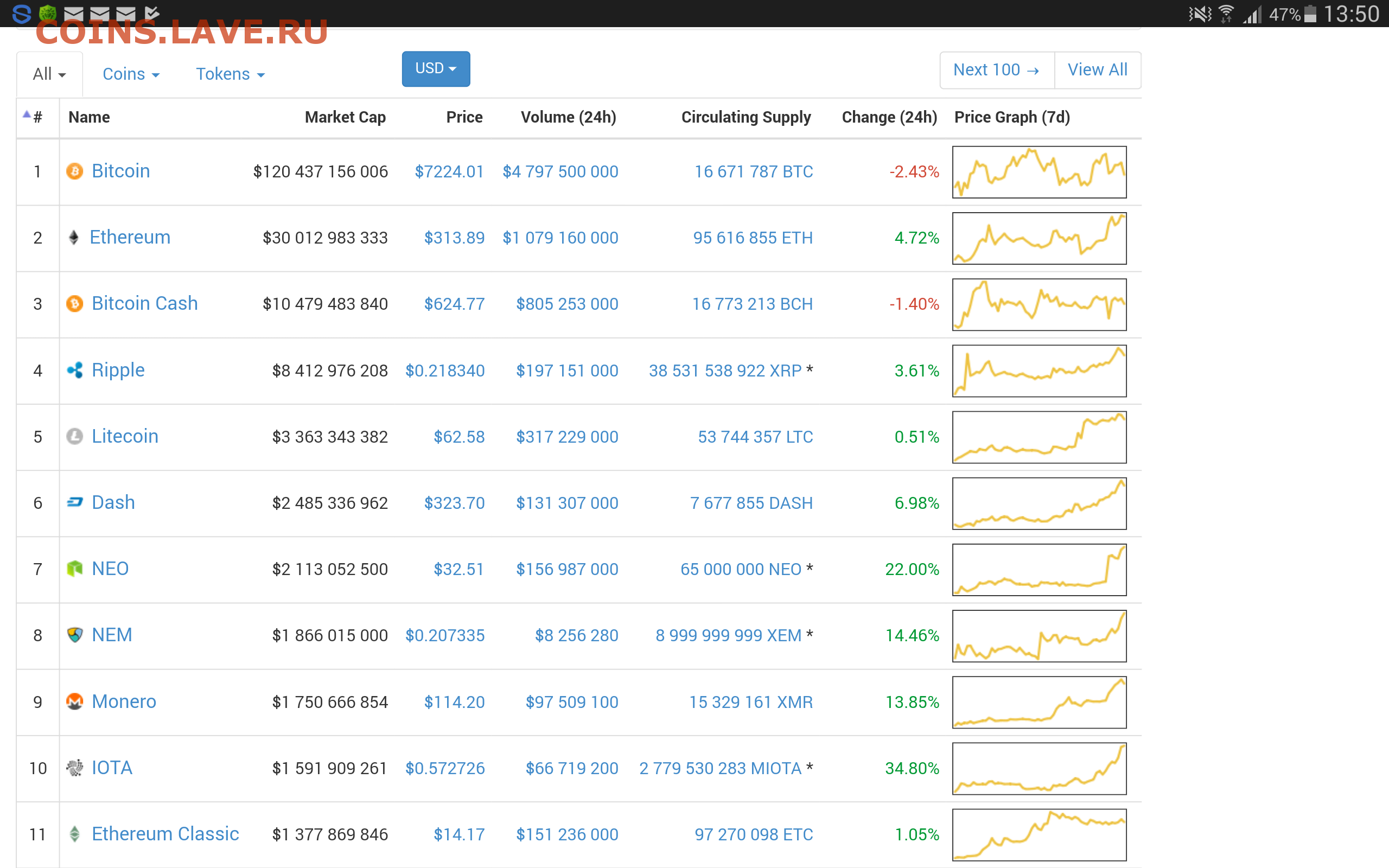Toggle rank sort arrow in # column
Viewport: 1389px width, 868px height.
27,114
